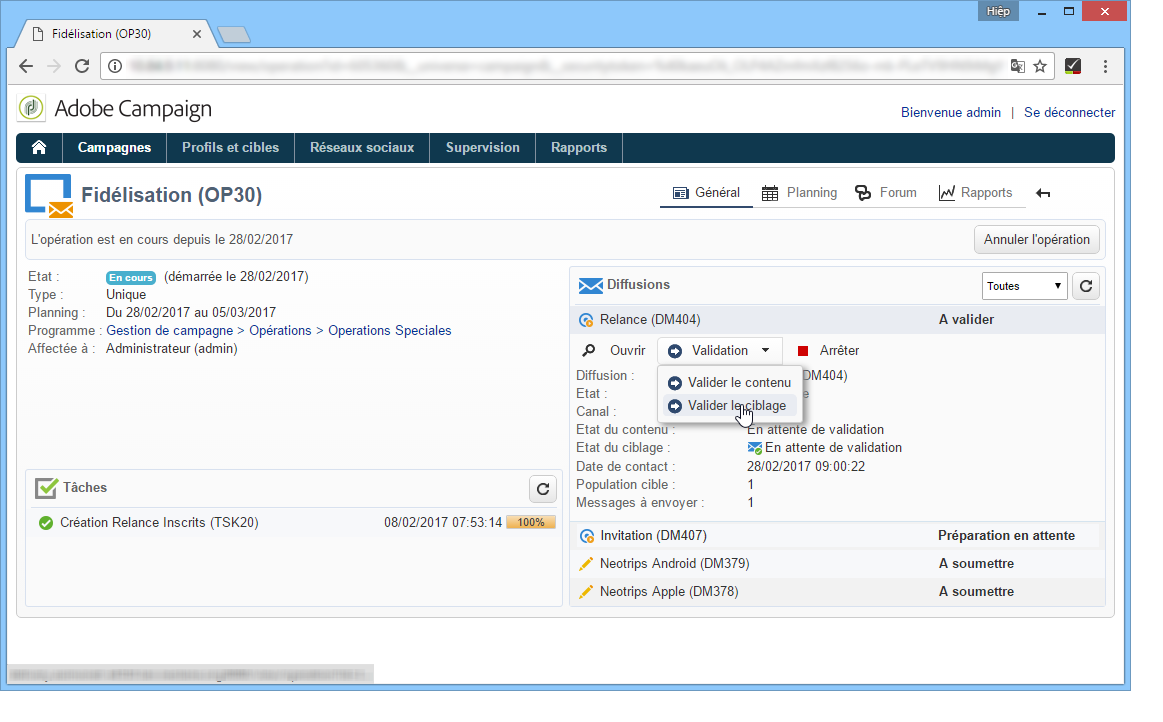Open the Supervision menu
Image resolution: width=1163 pixels, height=722 pixels.
click(483, 148)
